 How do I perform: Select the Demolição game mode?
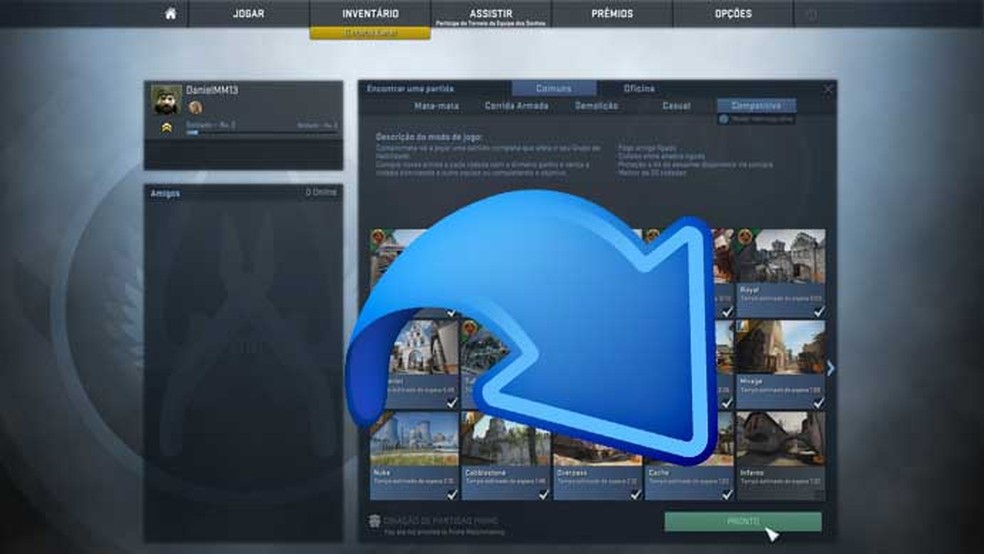click(596, 106)
